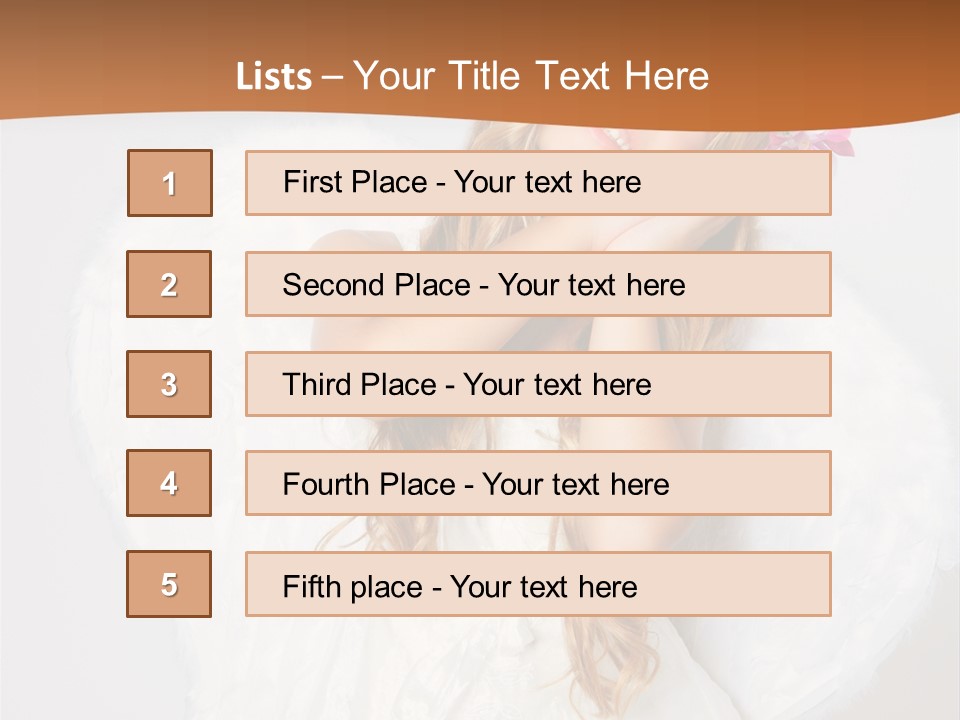Click the faded background photo below the list
Viewport: 960px width, 720px height.
click(x=480, y=665)
